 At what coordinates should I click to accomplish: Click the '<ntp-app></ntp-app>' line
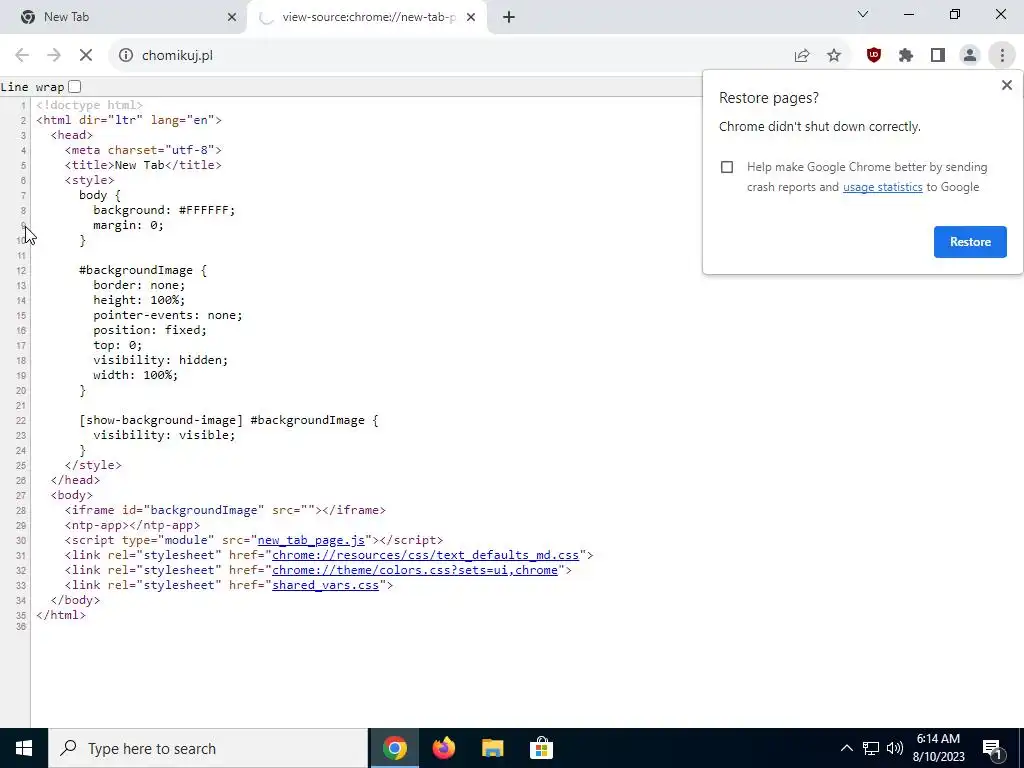pos(133,525)
